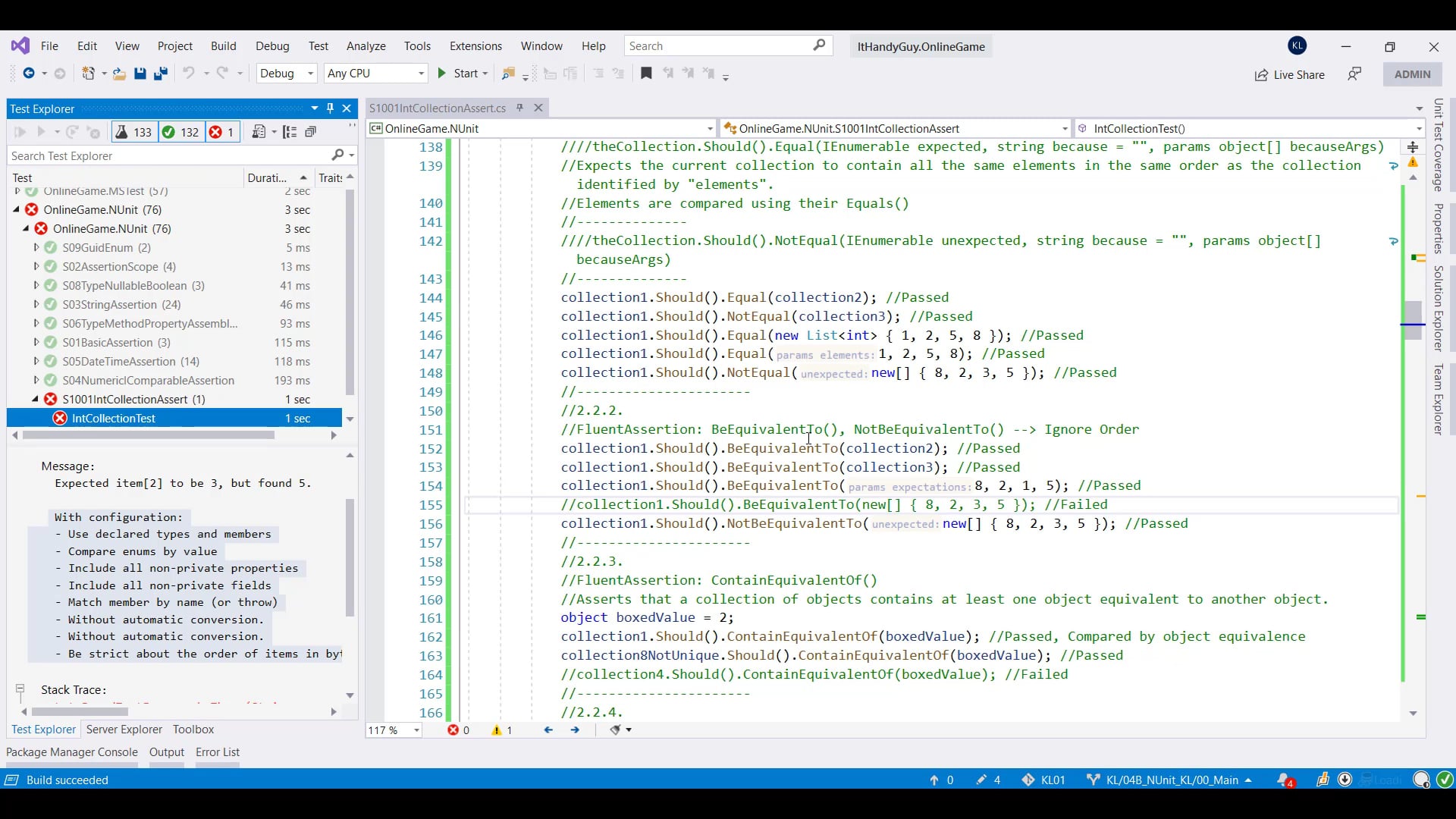Run all tests in Test Explorer
Screen dimensions: 1456x819
coord(19,131)
